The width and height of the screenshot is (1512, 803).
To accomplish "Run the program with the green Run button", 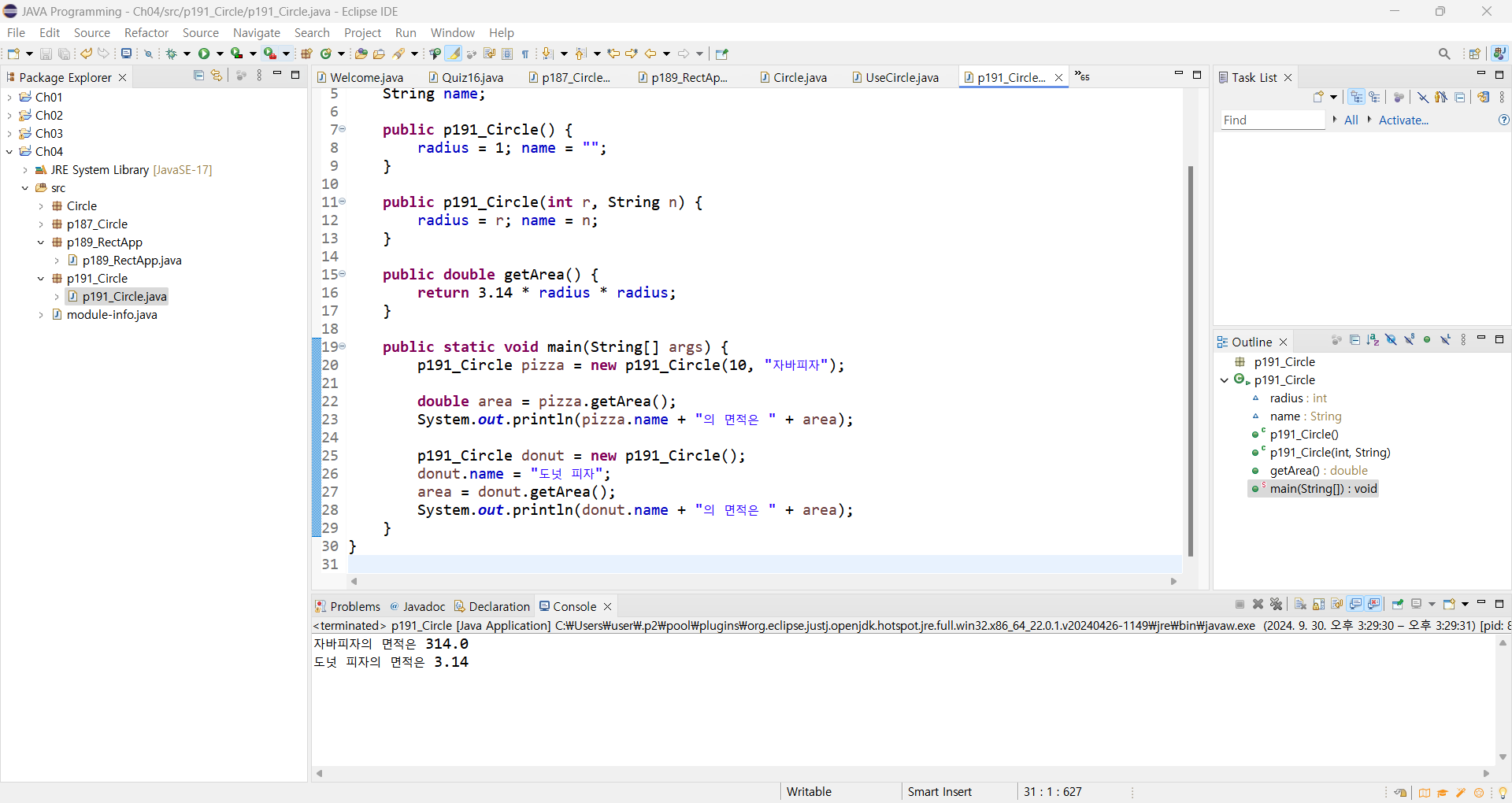I will coord(204,54).
